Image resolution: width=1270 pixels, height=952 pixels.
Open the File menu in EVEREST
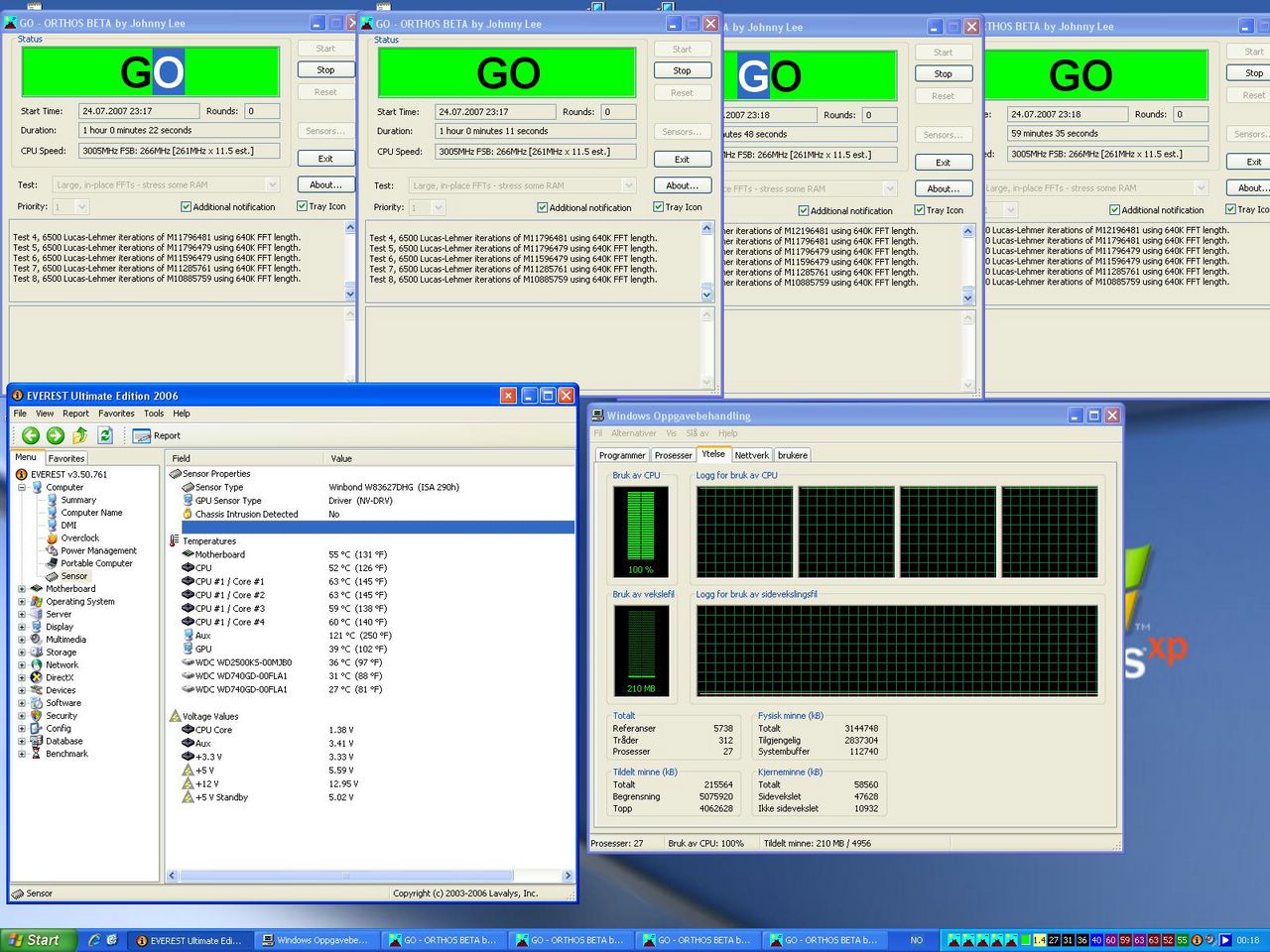coord(20,414)
